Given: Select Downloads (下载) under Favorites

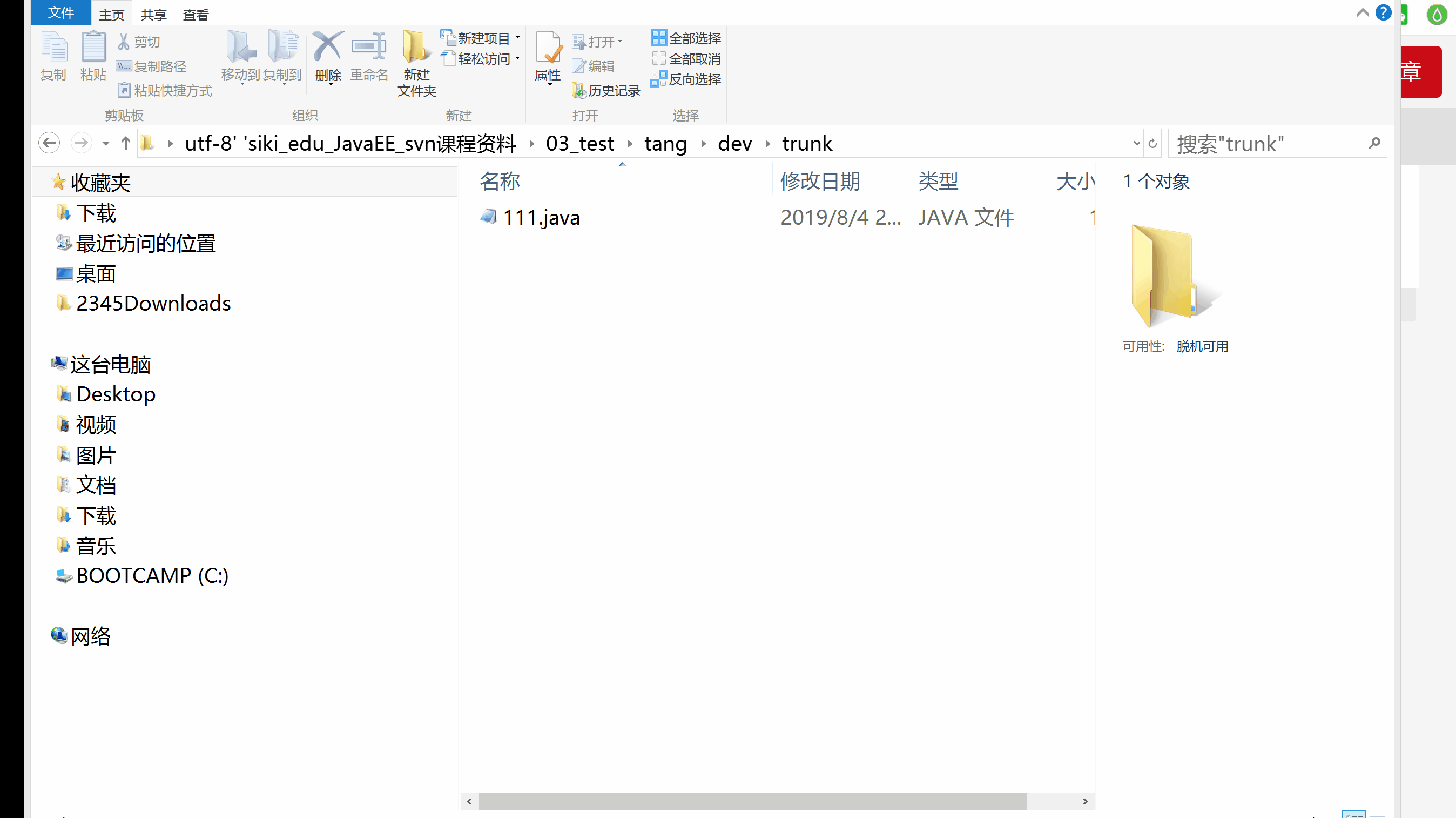Looking at the screenshot, I should (96, 213).
